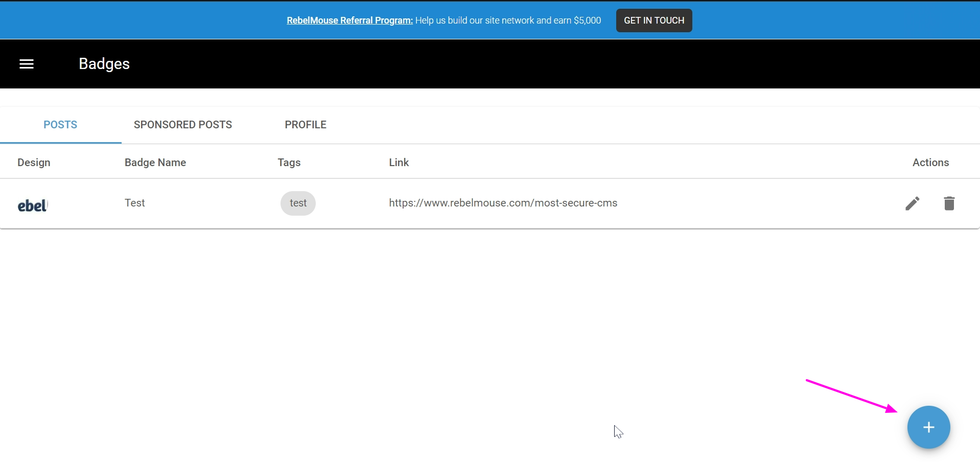
Task: Open the Sponsored Posts tab
Action: [183, 125]
